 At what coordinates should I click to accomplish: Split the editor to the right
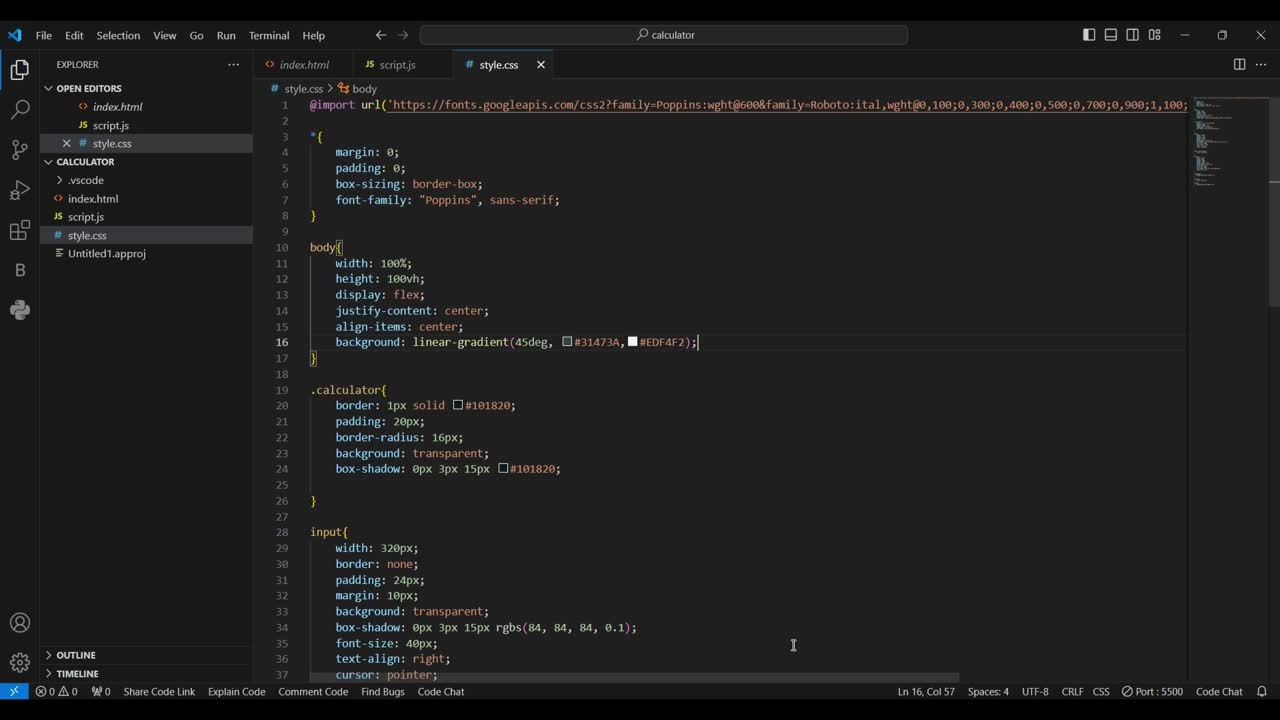1239,64
